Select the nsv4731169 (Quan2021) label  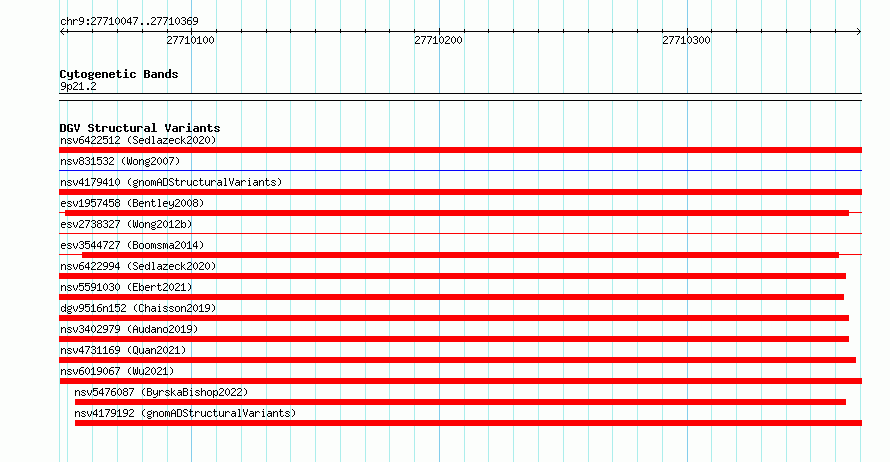[x=123, y=350]
